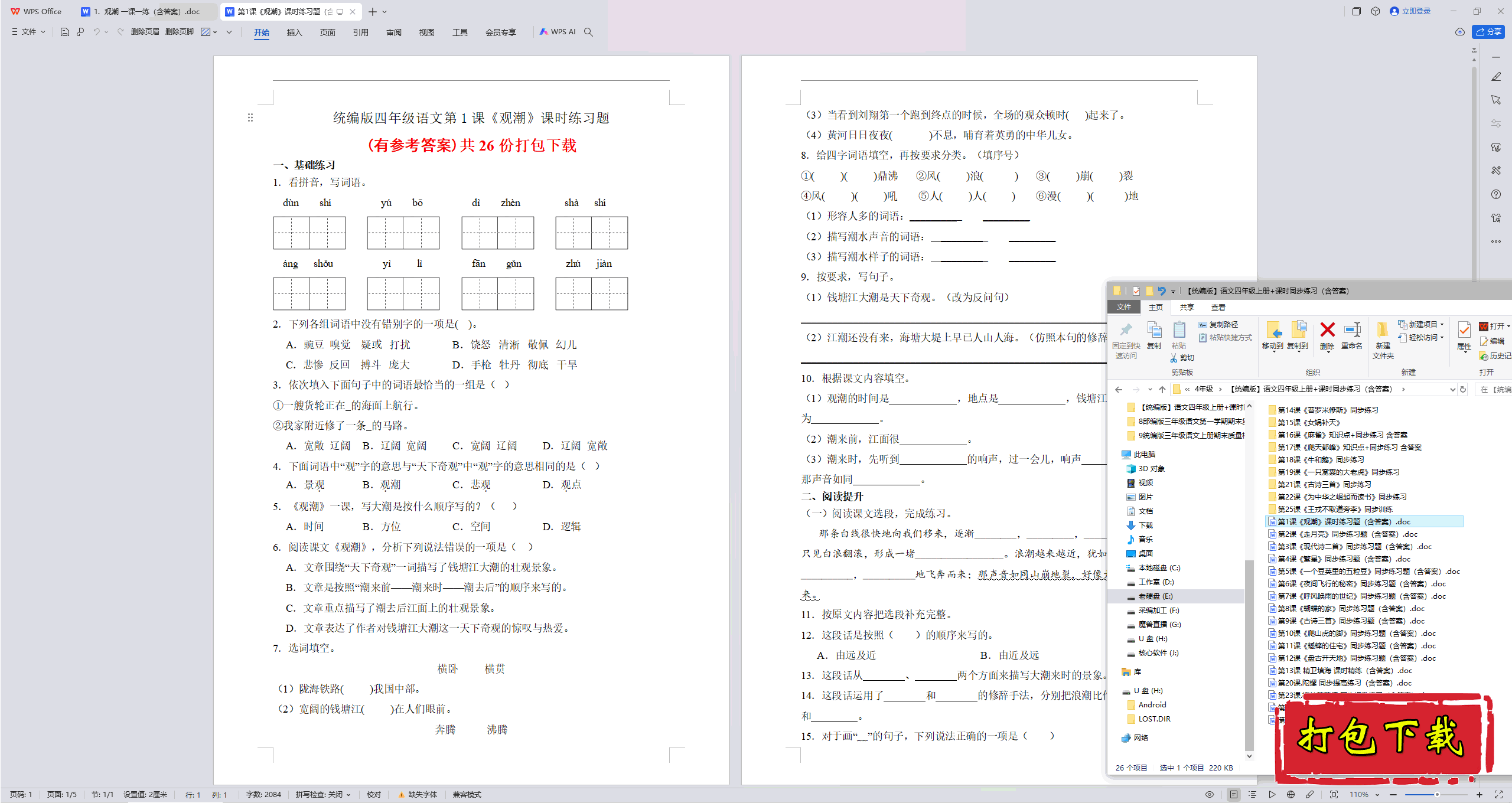Screen dimensions: 1512x803
Task: Open 新建项目 dropdown in Explorer
Action: pyautogui.click(x=1420, y=325)
